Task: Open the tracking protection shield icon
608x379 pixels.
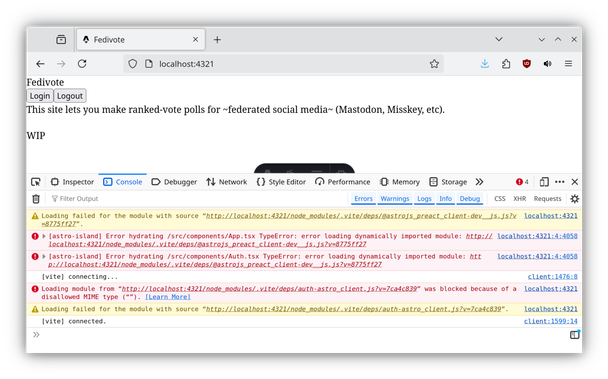Action: click(x=133, y=64)
